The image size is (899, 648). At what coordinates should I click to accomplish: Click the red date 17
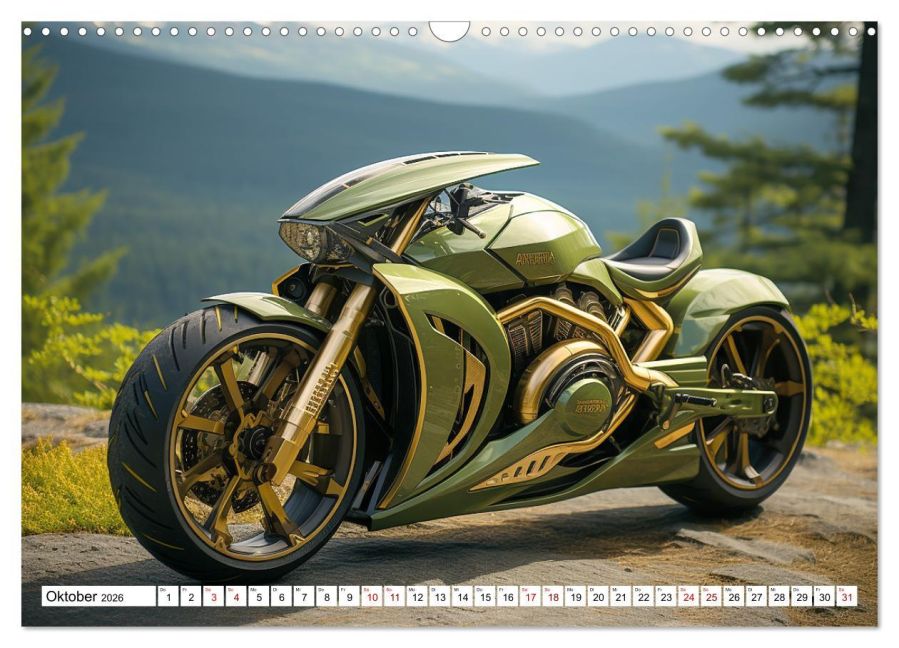click(530, 596)
